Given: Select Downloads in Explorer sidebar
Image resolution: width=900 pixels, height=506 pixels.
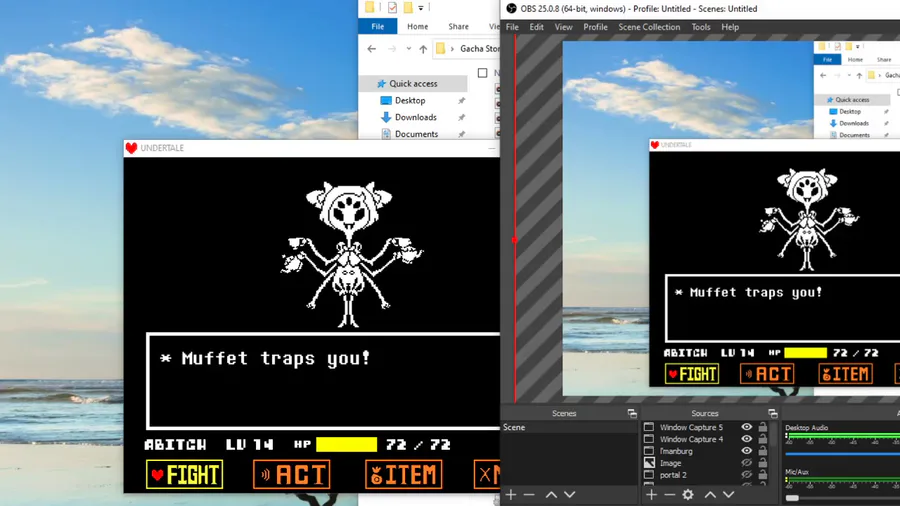Looking at the screenshot, I should point(416,117).
